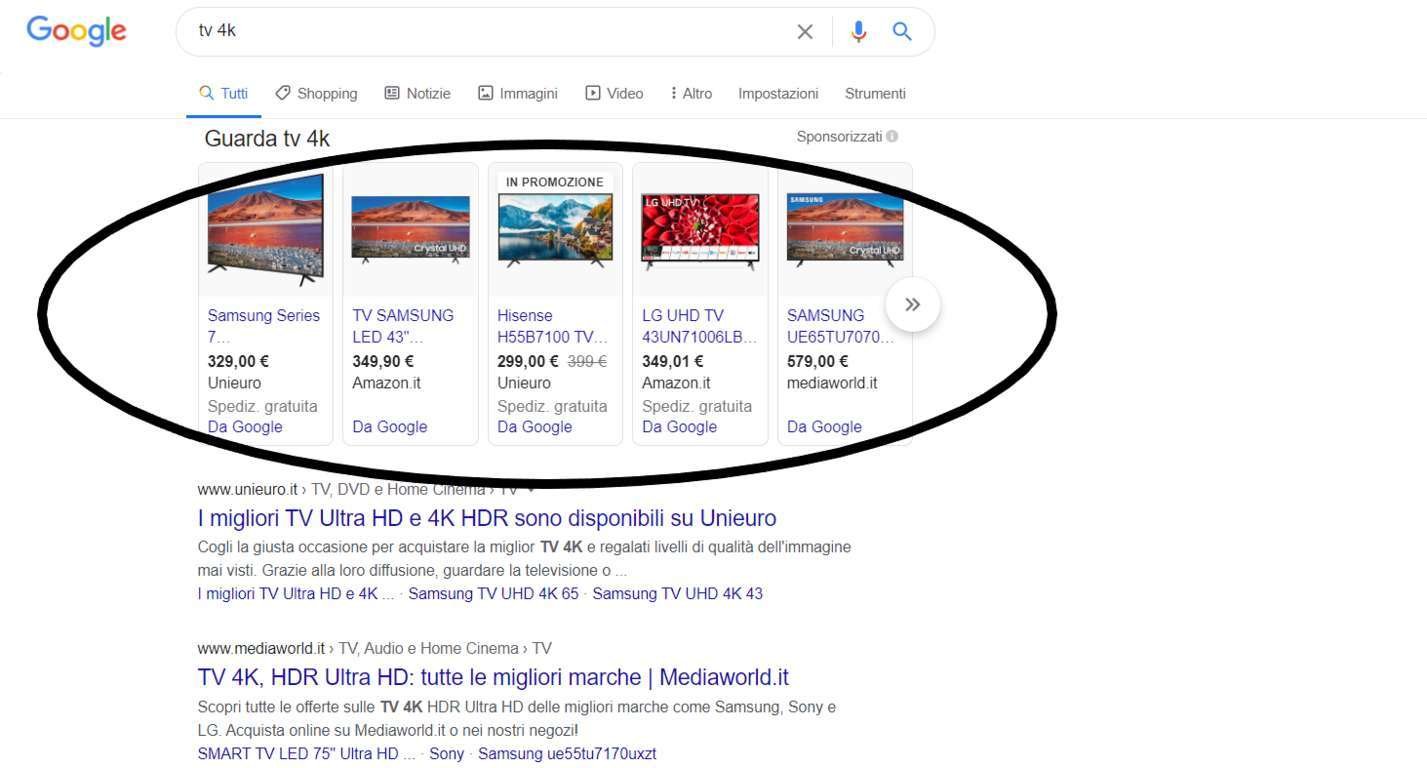Switch to the Notizie tab
The width and height of the screenshot is (1427, 768).
click(418, 93)
